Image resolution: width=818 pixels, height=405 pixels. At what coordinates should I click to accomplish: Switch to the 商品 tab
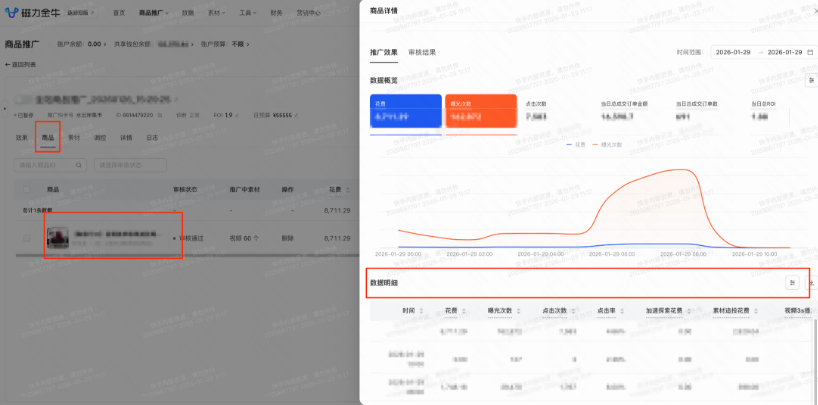coord(47,138)
